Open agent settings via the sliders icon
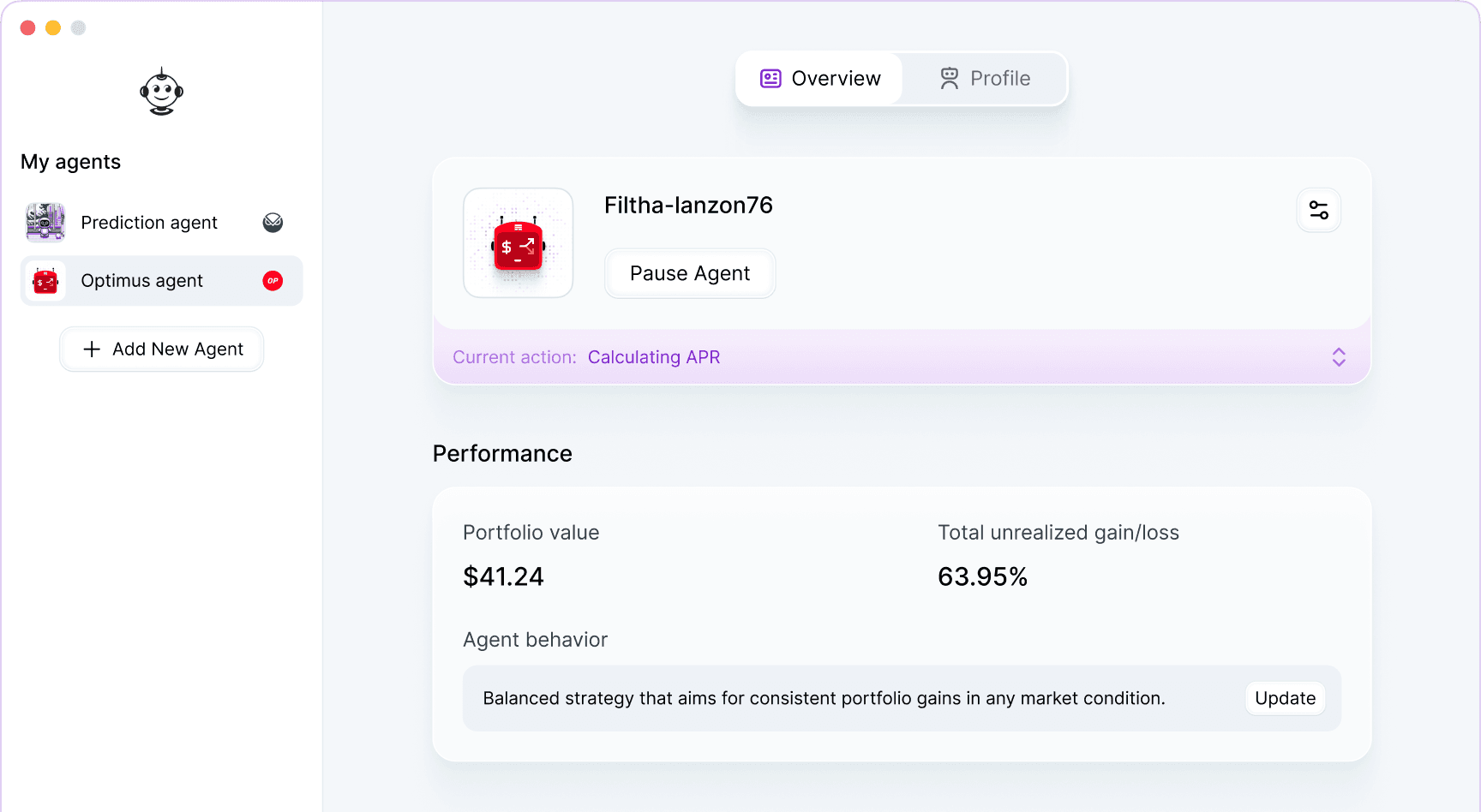The width and height of the screenshot is (1481, 812). point(1318,210)
